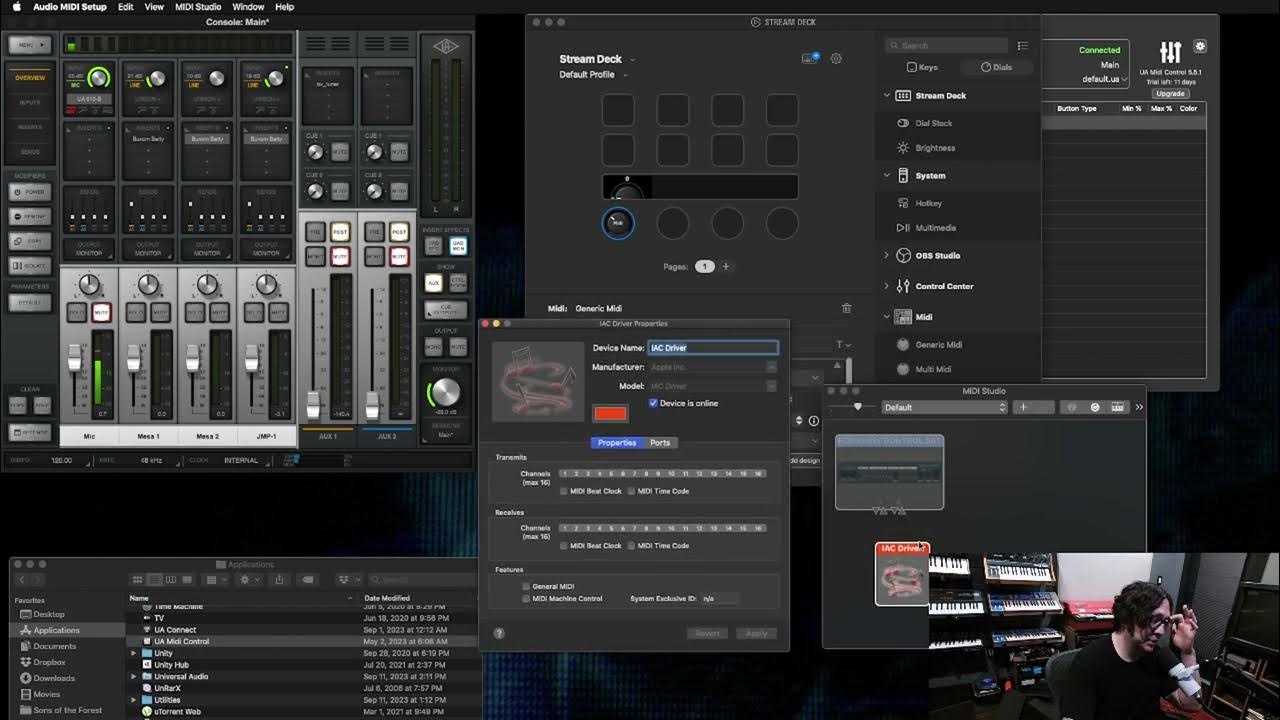The width and height of the screenshot is (1280, 720).
Task: Expand the Control Center category
Action: (x=887, y=286)
